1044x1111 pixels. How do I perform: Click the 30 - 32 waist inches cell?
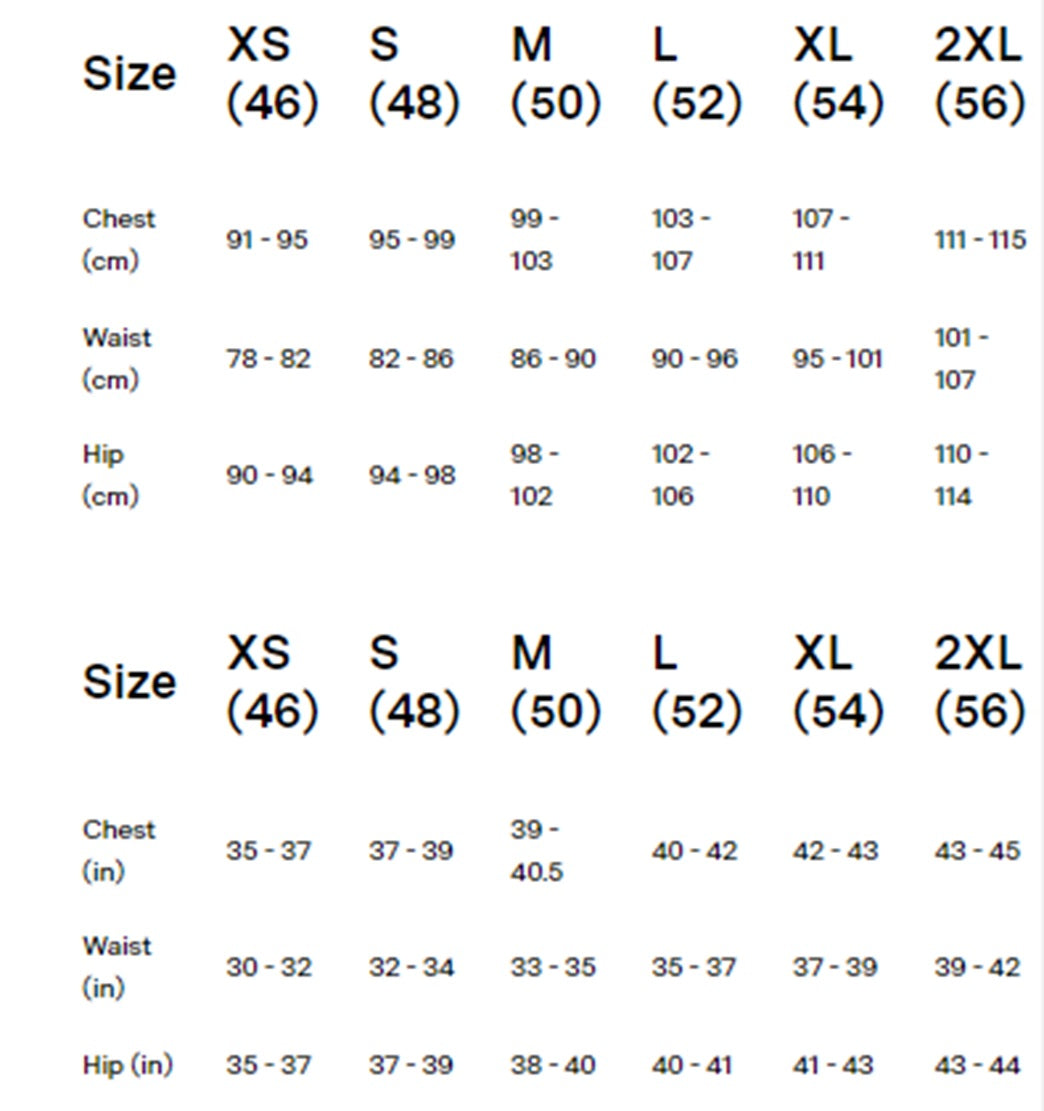[x=269, y=967]
